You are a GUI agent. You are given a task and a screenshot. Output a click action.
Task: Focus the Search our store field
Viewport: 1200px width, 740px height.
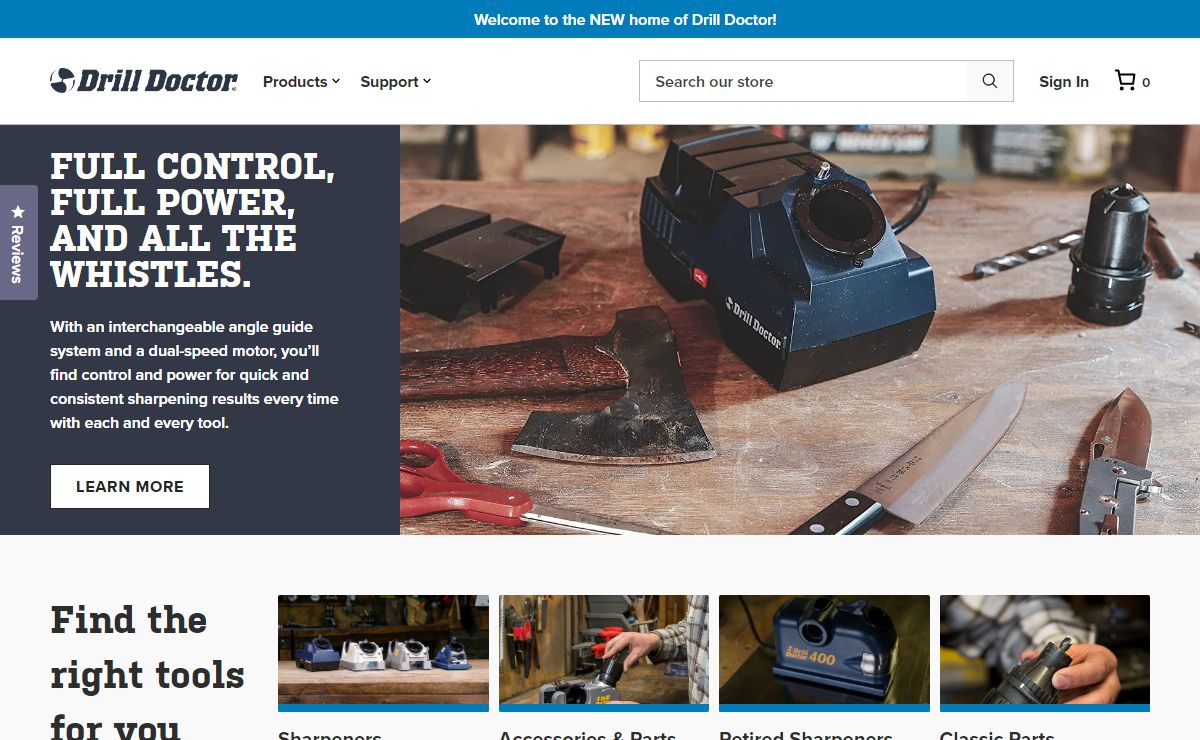click(x=803, y=81)
